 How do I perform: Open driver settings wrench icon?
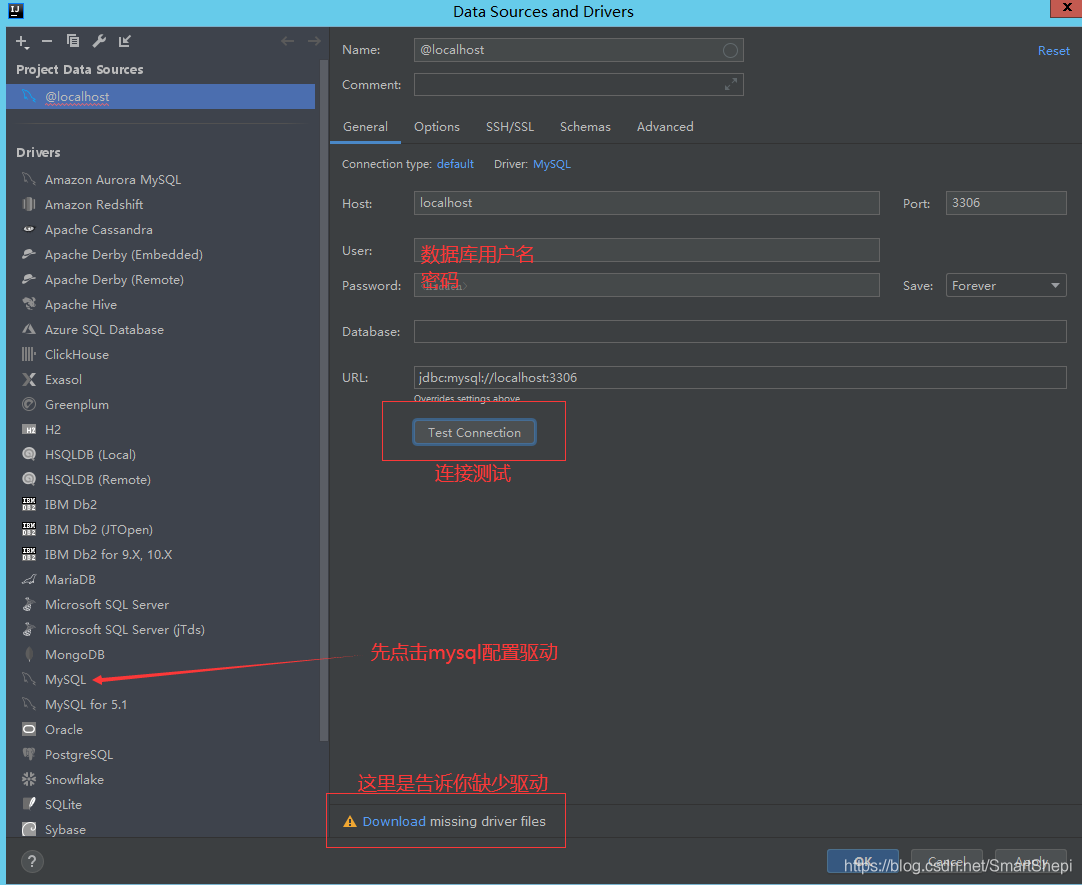(99, 41)
